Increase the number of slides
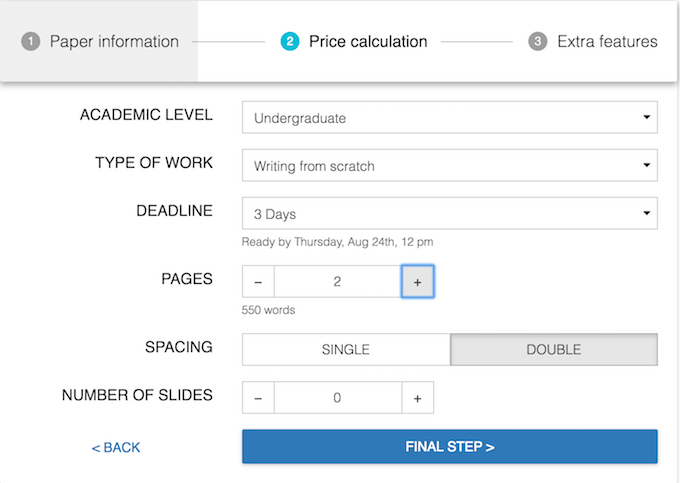This screenshot has width=680, height=483. pos(417,397)
